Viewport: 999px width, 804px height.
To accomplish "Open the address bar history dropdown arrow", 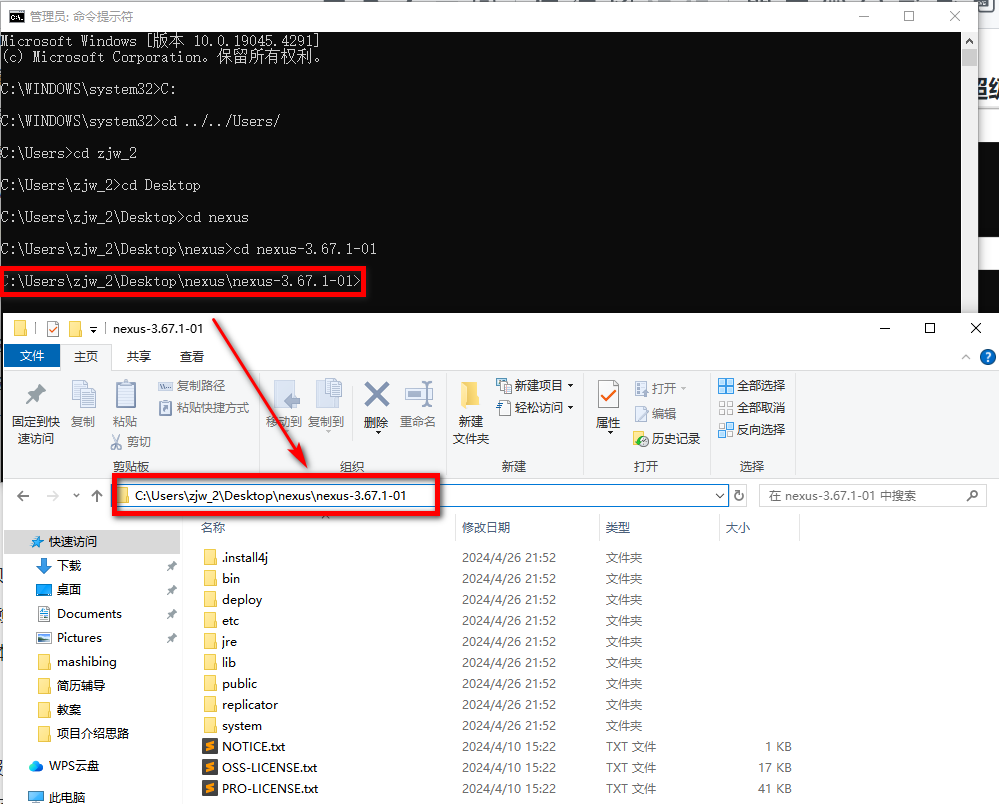I will 719,495.
